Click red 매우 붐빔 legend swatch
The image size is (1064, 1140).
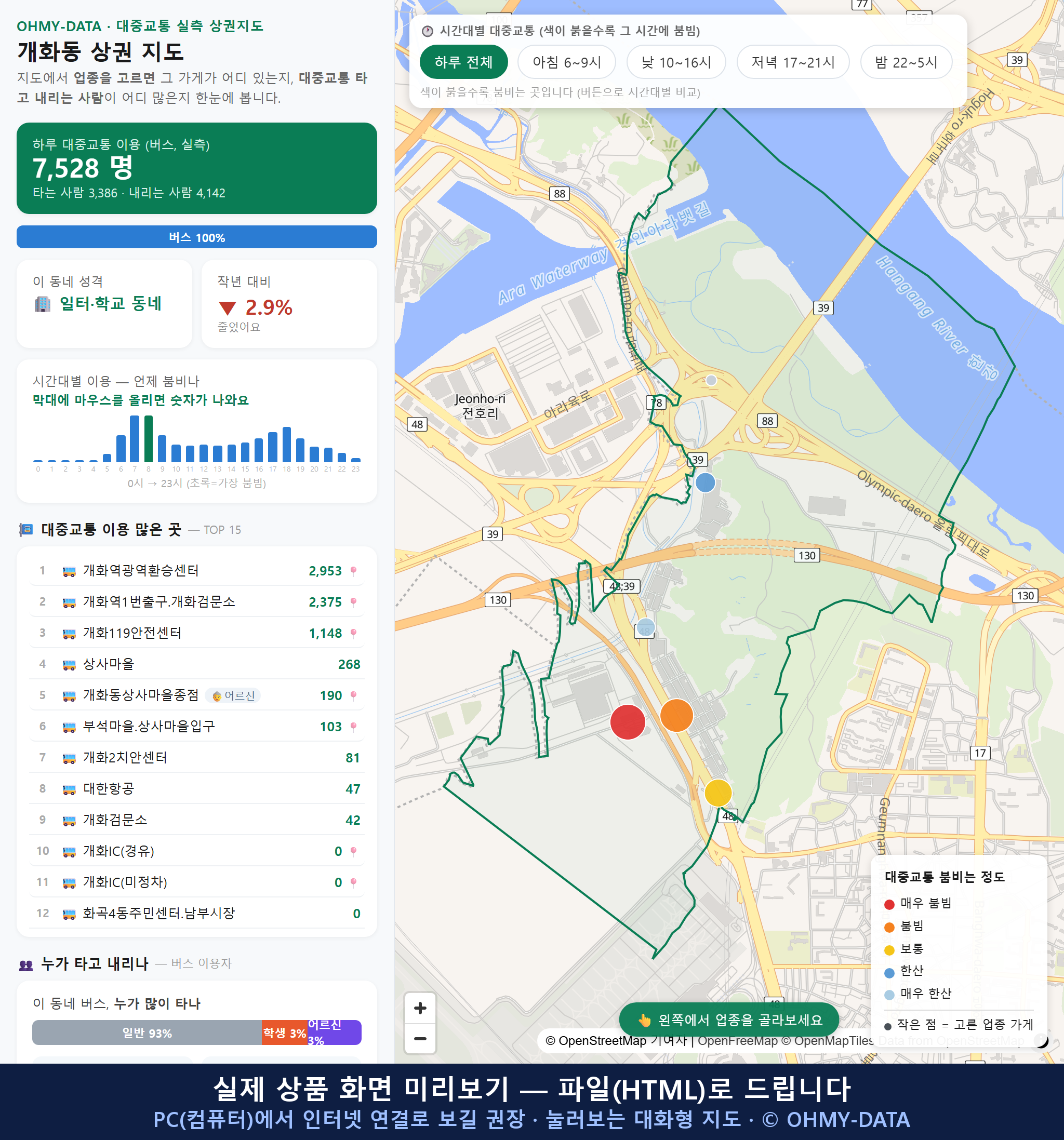click(x=889, y=904)
